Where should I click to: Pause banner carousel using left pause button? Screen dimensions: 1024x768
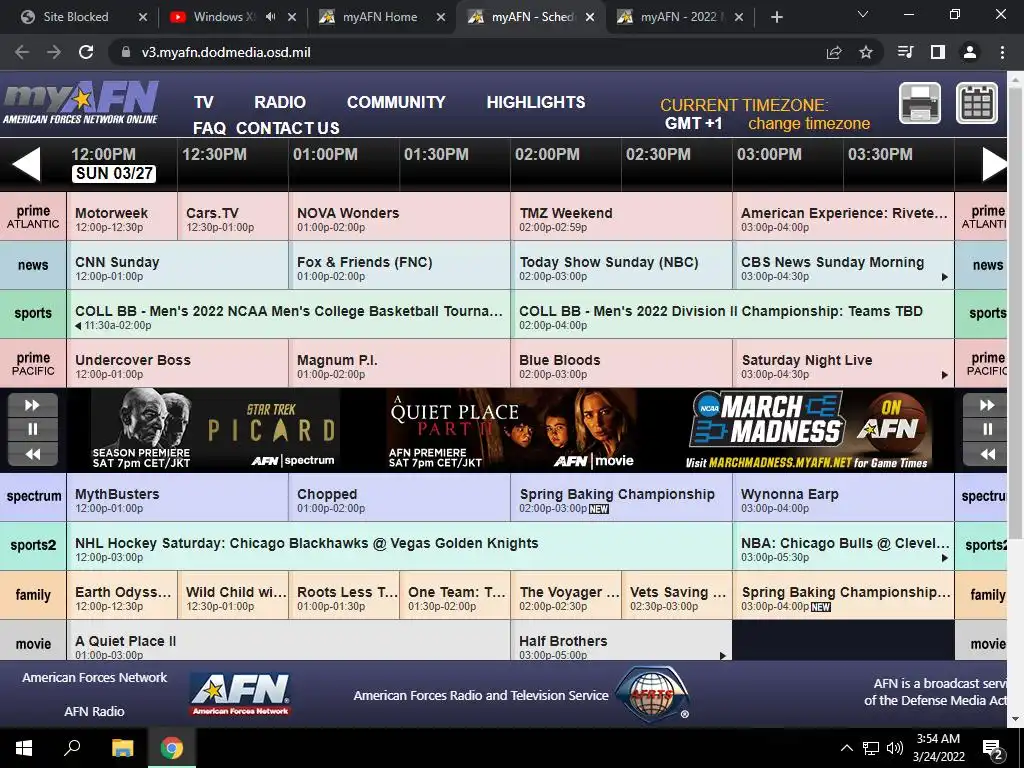(33, 429)
